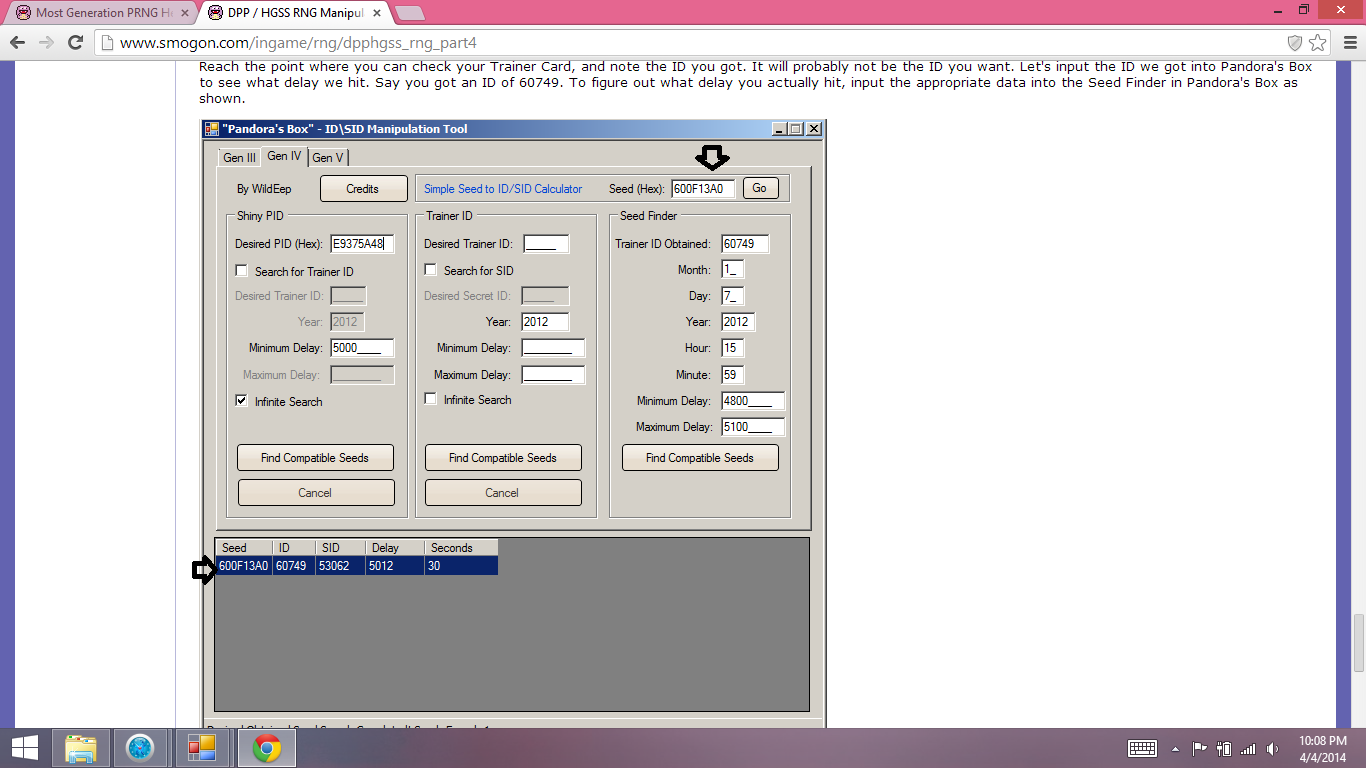Close the DPP / HGSS RNG Manipulation tab
This screenshot has height=768, width=1366.
point(377,13)
